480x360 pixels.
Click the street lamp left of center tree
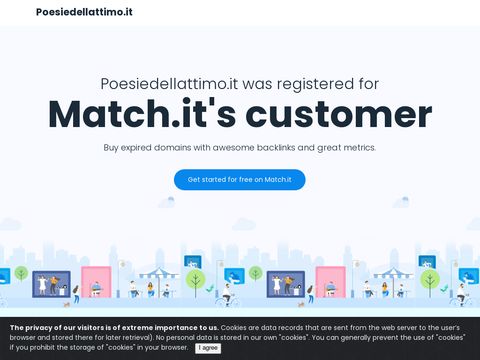[x=119, y=279]
